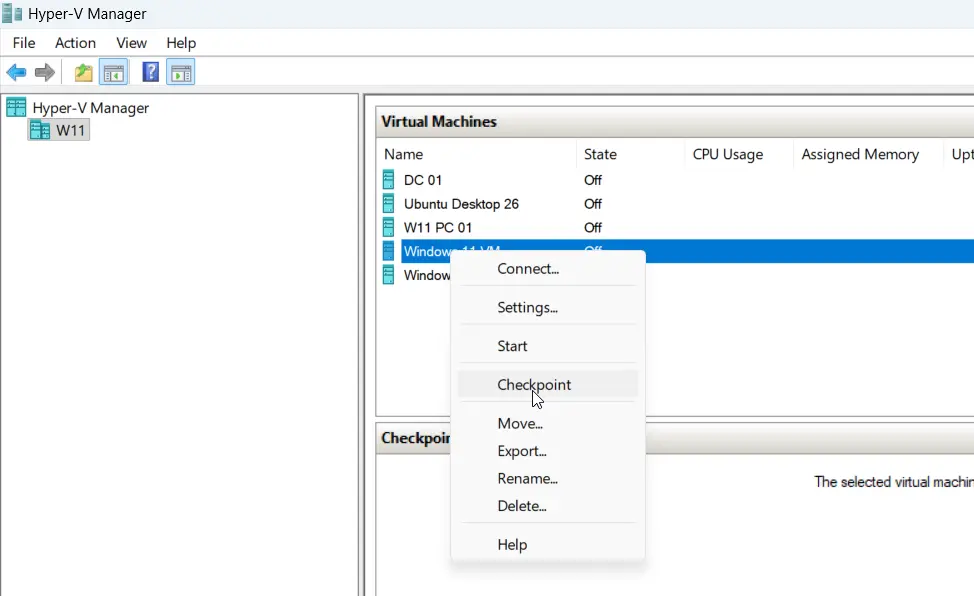Select Start in the context menu
The height and width of the screenshot is (596, 974).
[548, 346]
